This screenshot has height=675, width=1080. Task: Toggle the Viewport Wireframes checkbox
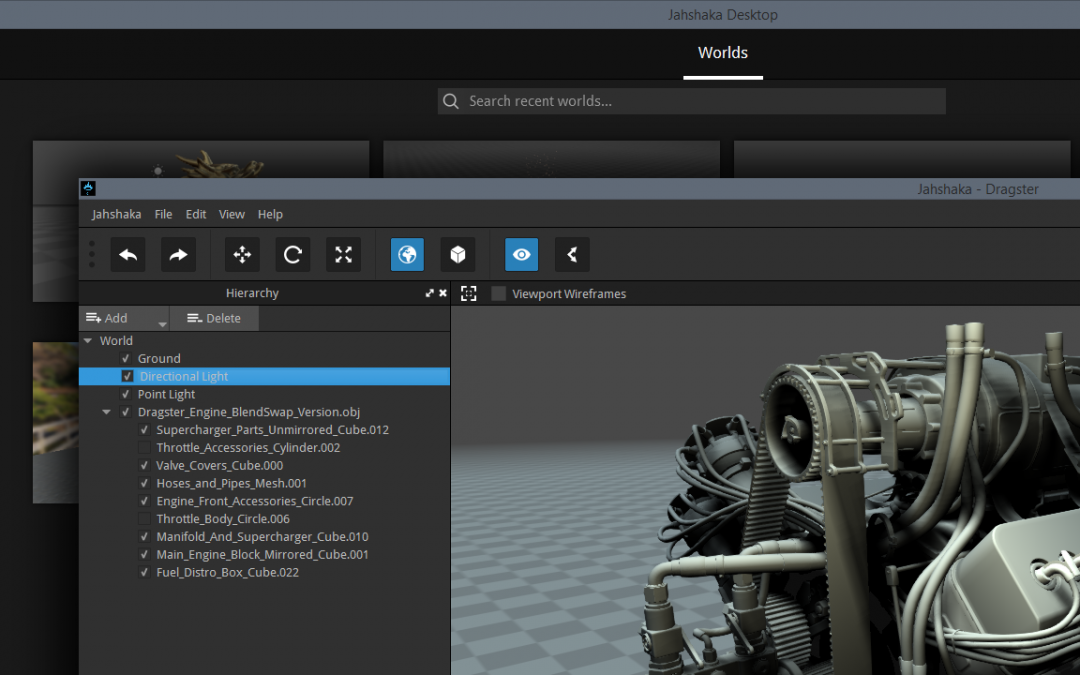point(498,293)
